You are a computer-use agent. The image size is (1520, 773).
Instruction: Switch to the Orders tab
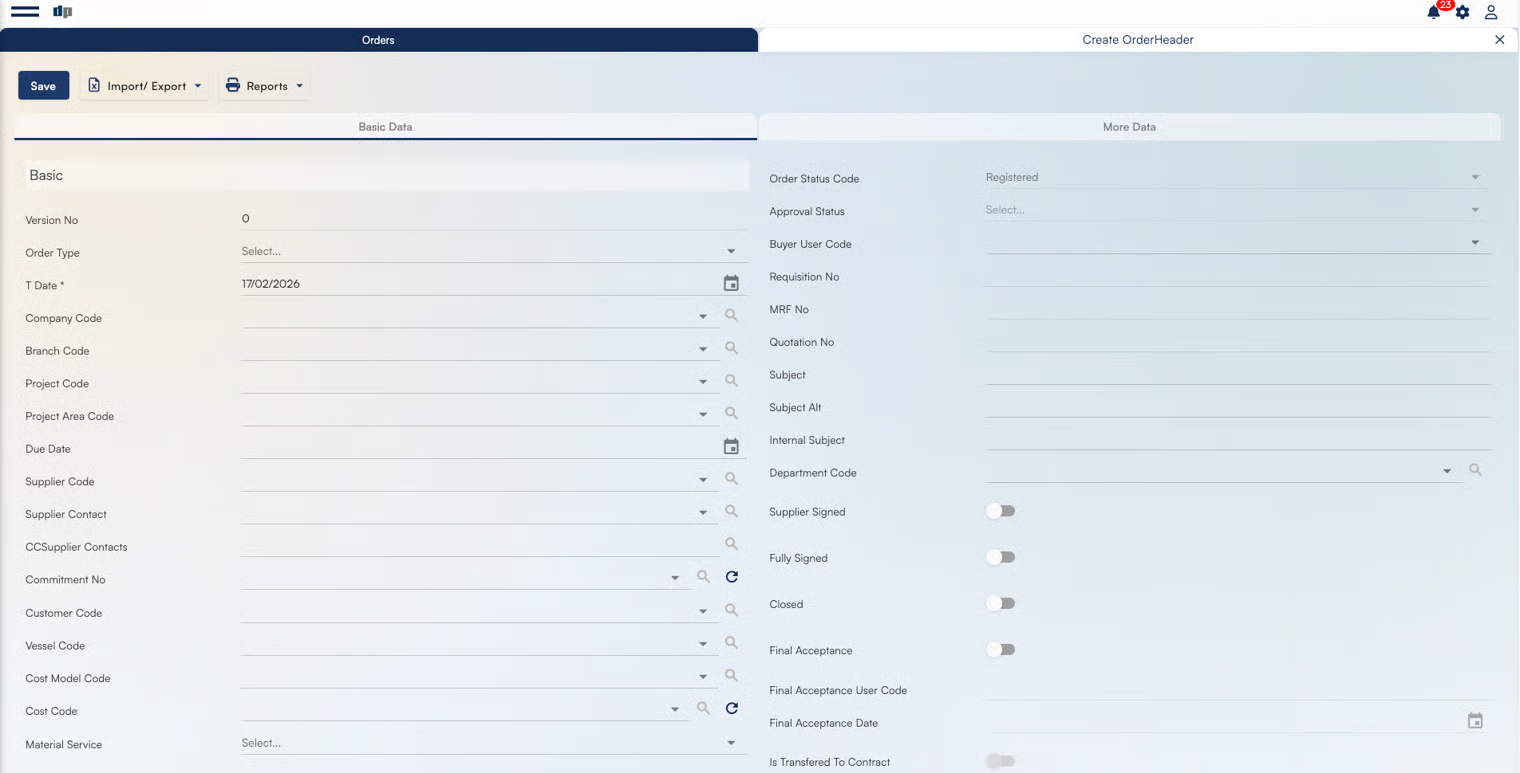click(x=378, y=40)
